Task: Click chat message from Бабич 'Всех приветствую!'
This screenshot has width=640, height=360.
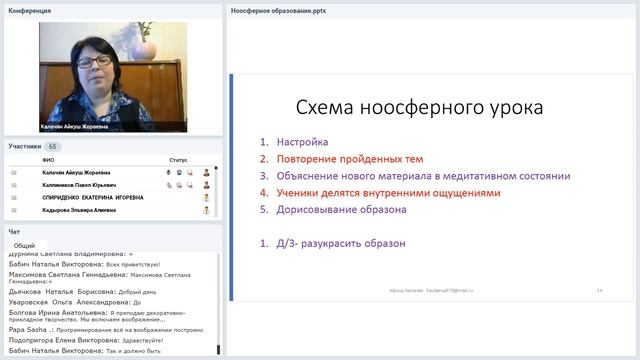Action: click(x=84, y=264)
